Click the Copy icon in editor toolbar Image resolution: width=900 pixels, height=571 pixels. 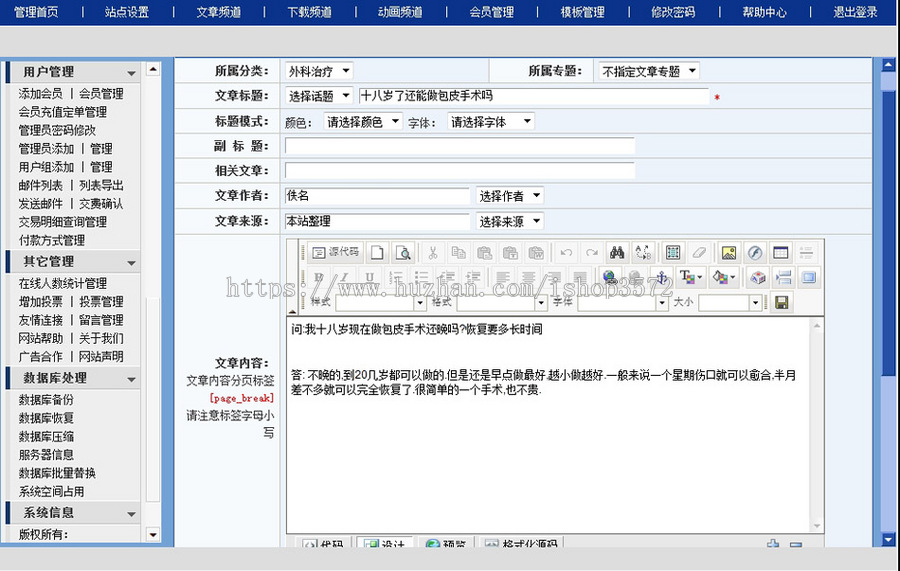[458, 253]
